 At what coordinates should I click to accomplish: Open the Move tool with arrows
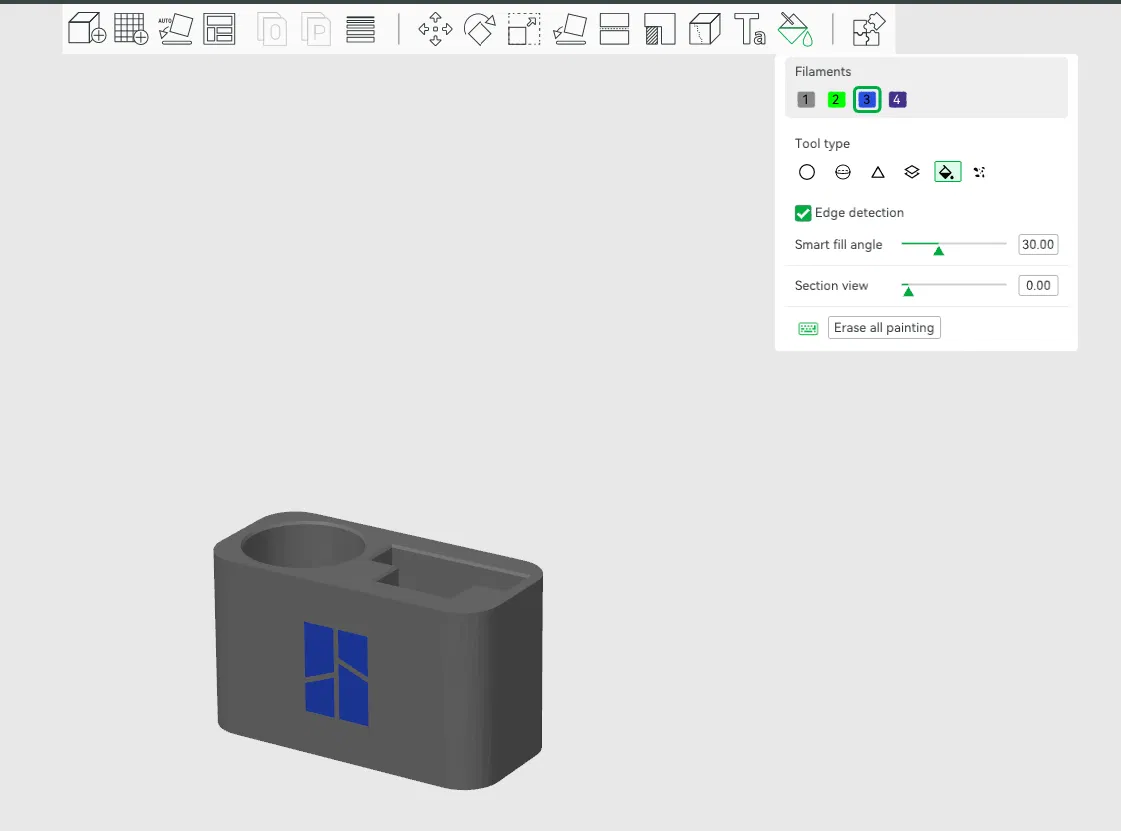(x=435, y=29)
